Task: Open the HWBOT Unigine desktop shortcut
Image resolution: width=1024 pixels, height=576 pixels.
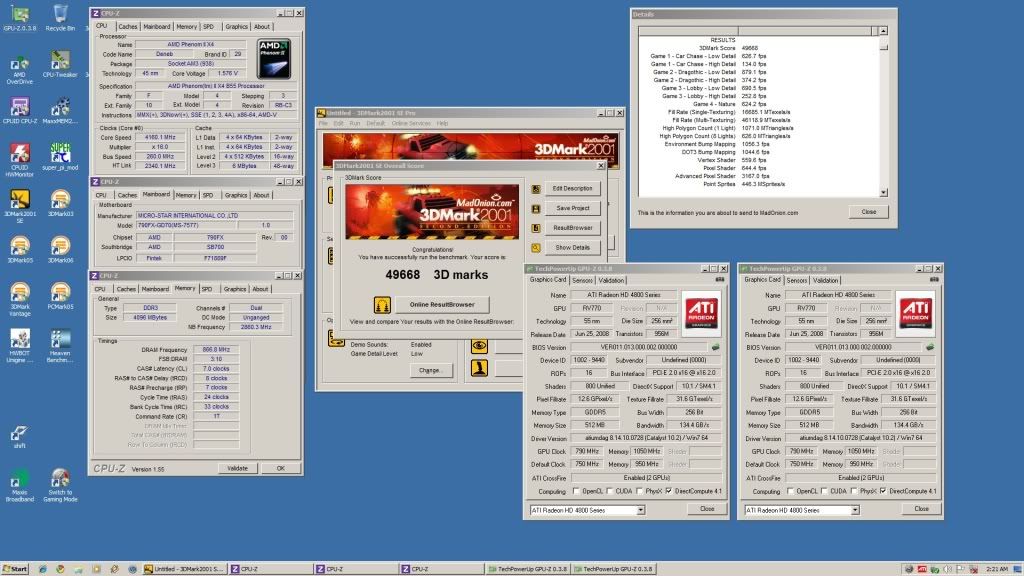Action: click(20, 345)
